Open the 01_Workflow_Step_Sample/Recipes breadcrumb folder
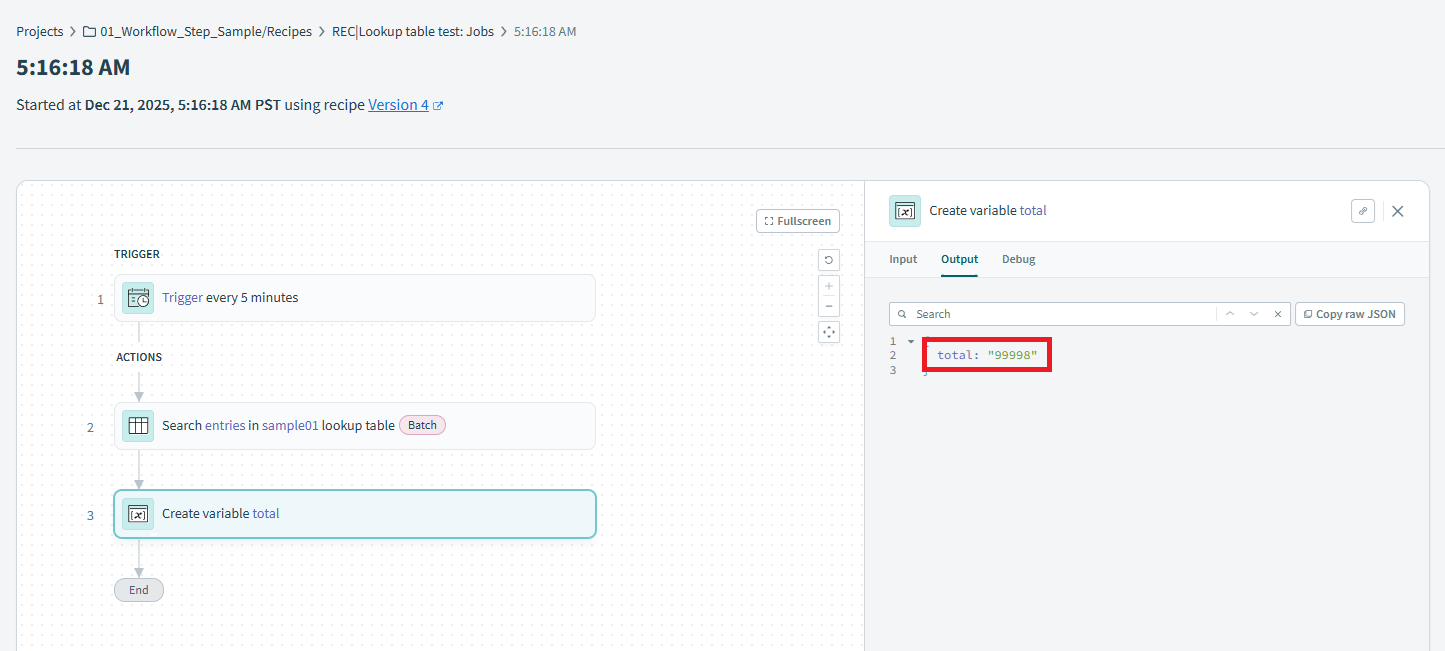 206,31
